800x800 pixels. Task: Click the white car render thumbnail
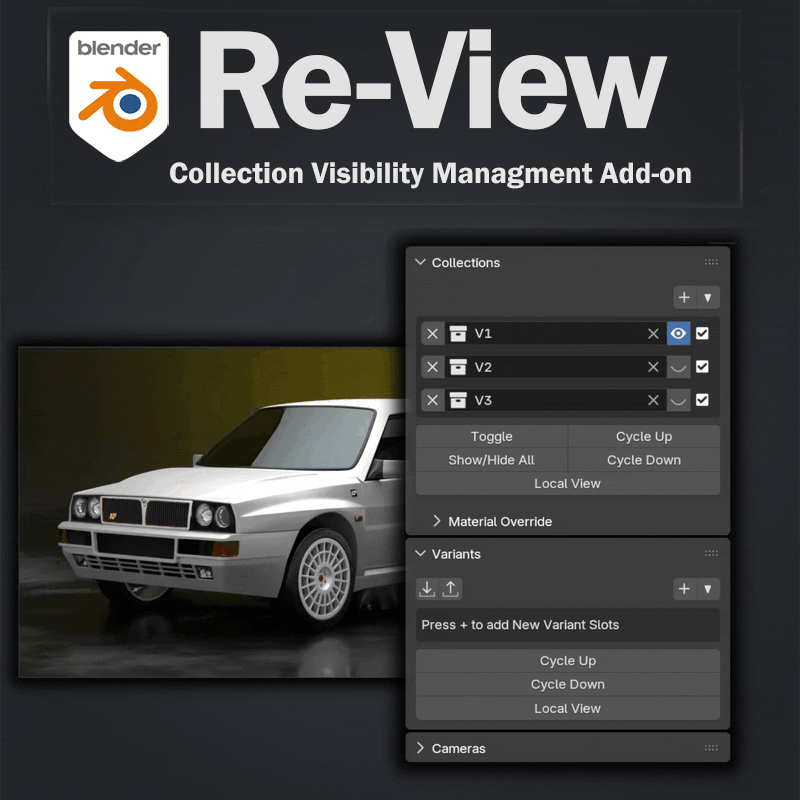pyautogui.click(x=212, y=512)
